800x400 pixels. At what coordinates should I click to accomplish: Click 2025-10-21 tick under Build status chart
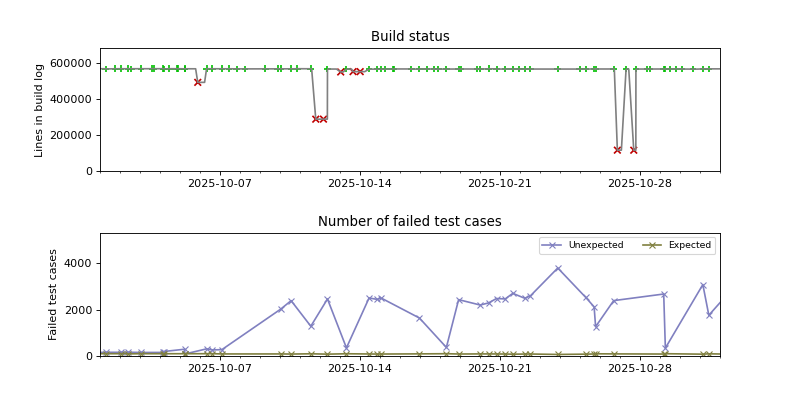click(500, 184)
